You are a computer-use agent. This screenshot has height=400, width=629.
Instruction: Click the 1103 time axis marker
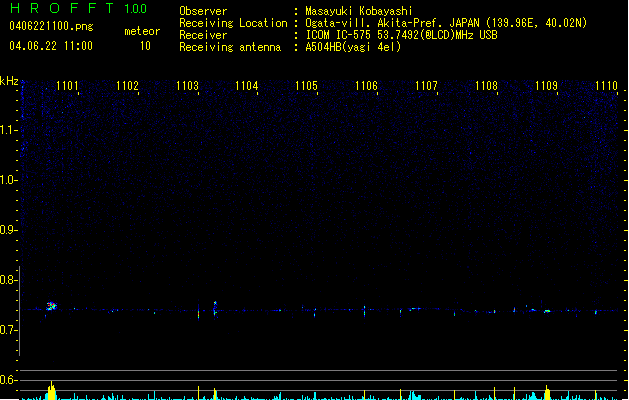tap(187, 86)
